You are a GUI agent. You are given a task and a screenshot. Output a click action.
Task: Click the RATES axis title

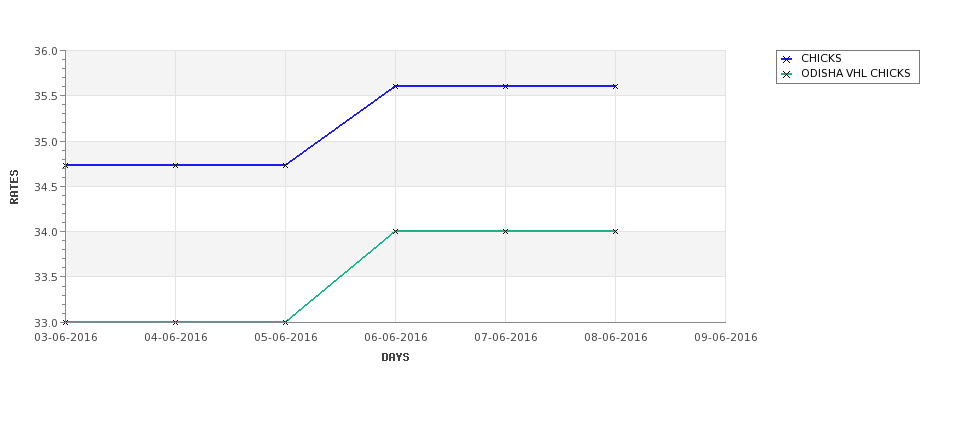point(14,187)
